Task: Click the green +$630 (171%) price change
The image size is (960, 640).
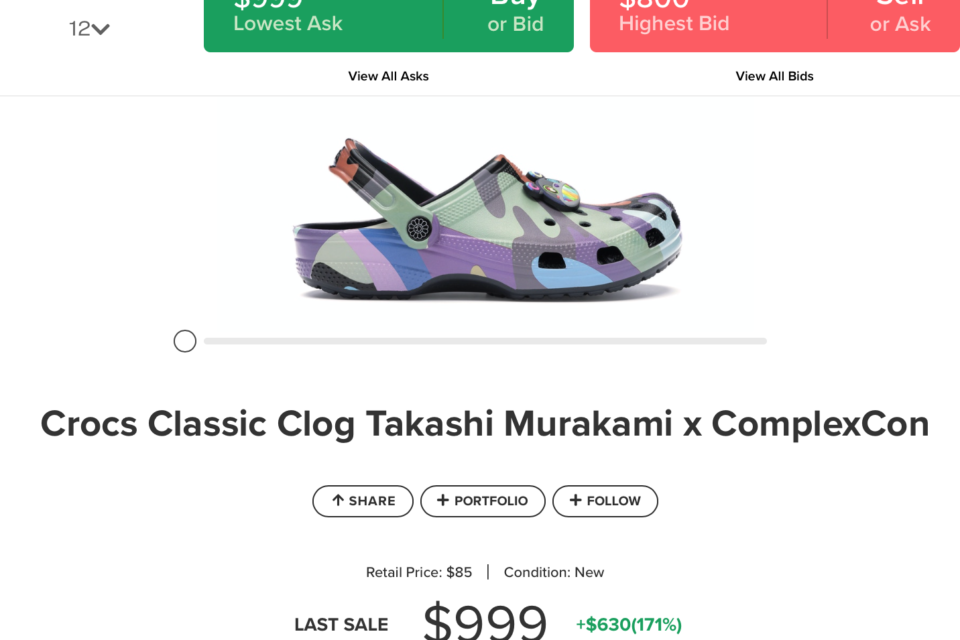Action: 628,625
